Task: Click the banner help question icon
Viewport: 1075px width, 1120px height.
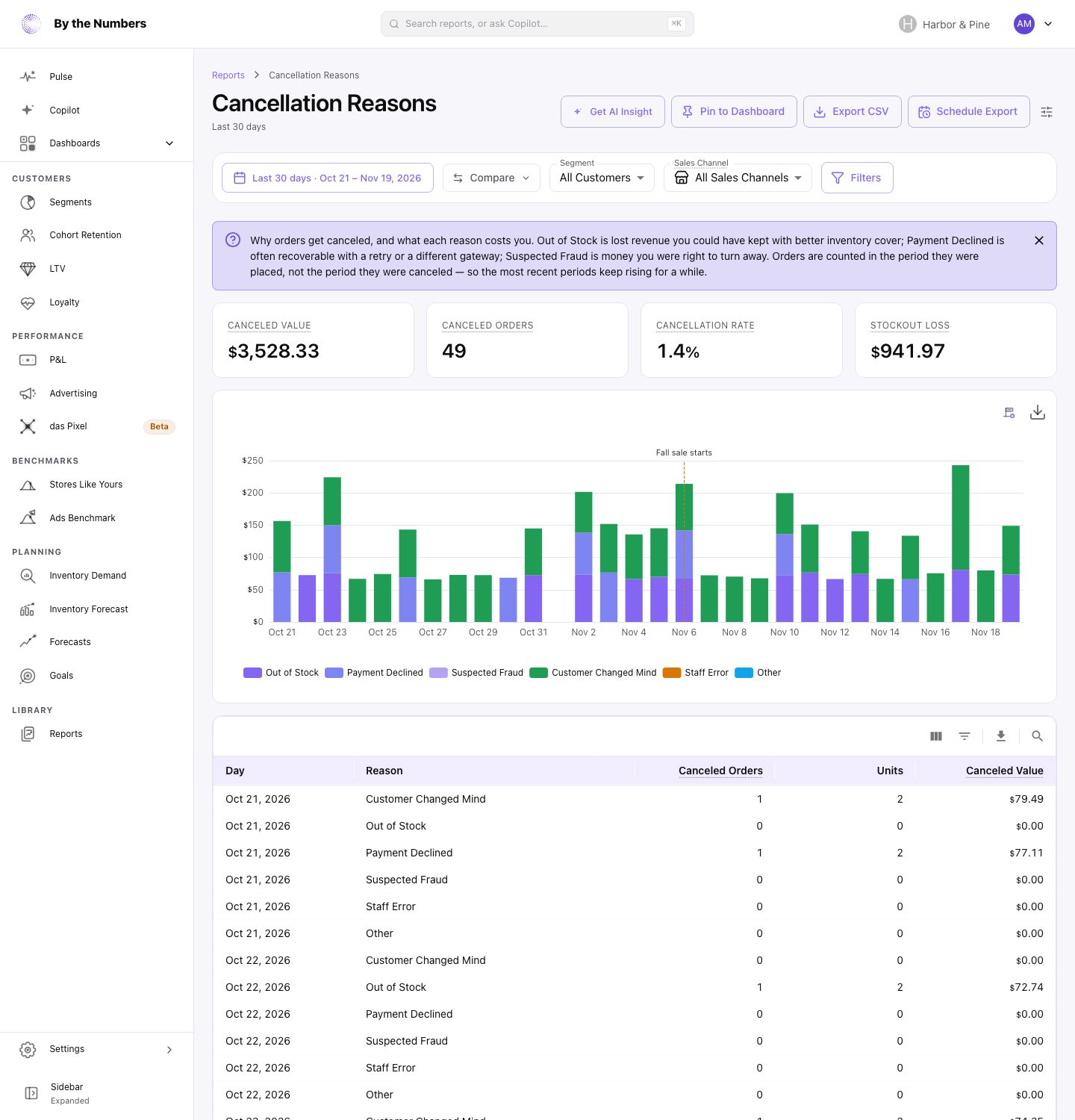Action: click(233, 240)
